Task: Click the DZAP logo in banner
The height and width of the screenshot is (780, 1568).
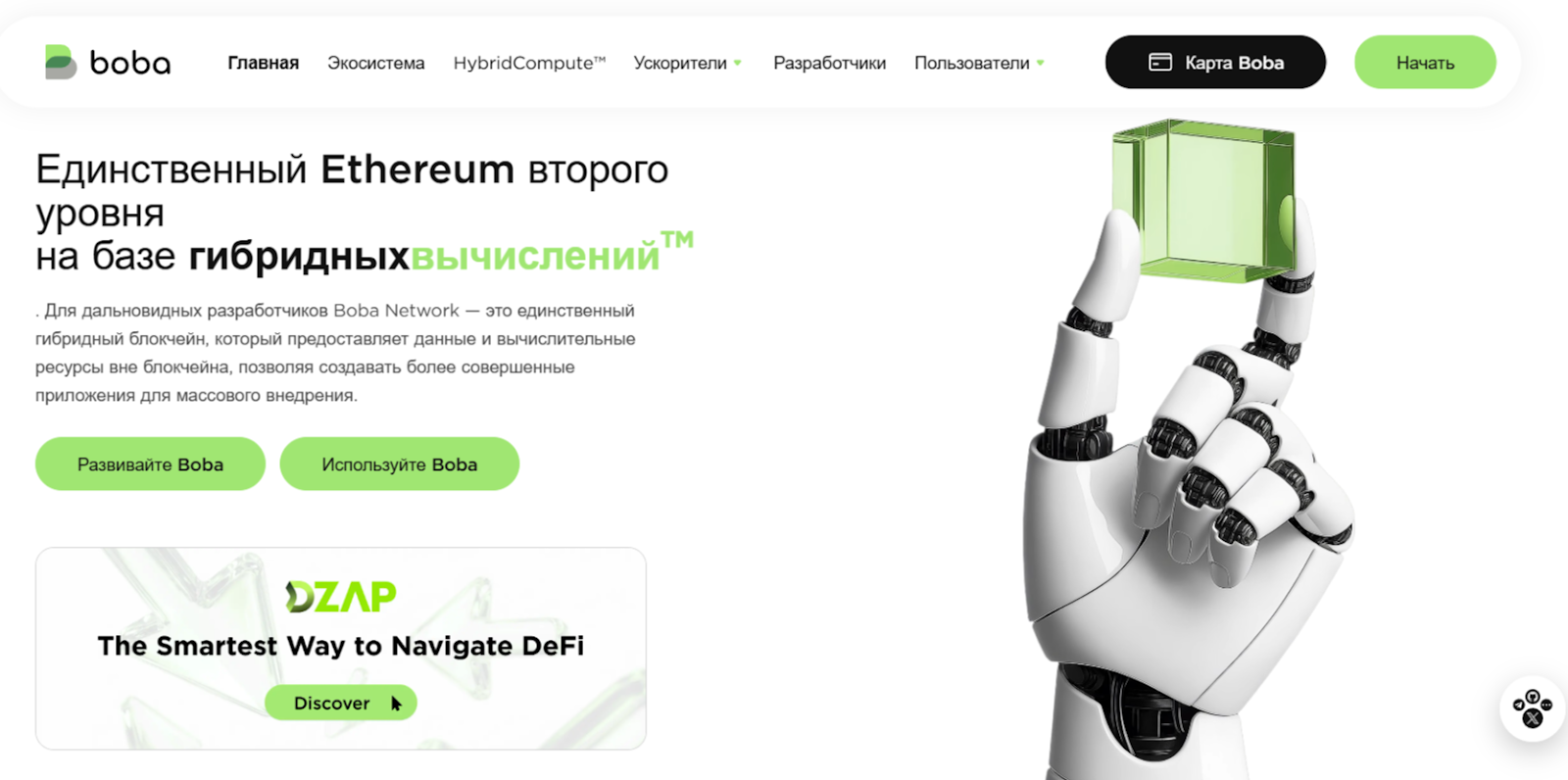Action: click(341, 596)
